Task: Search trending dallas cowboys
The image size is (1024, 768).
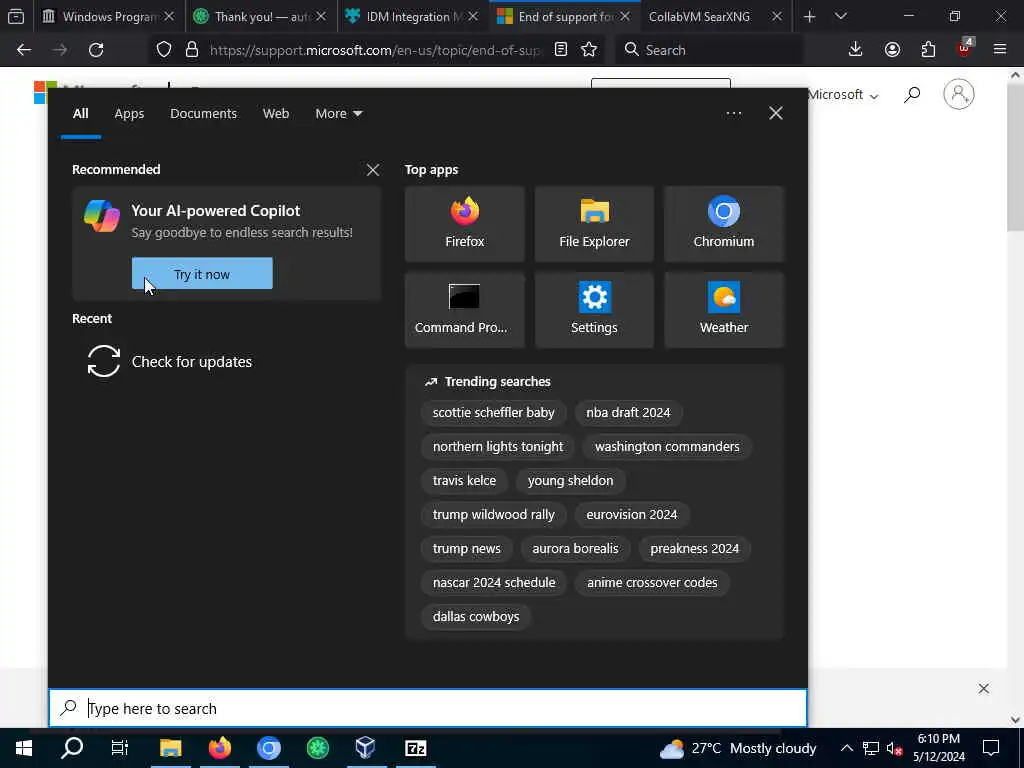Action: (475, 616)
